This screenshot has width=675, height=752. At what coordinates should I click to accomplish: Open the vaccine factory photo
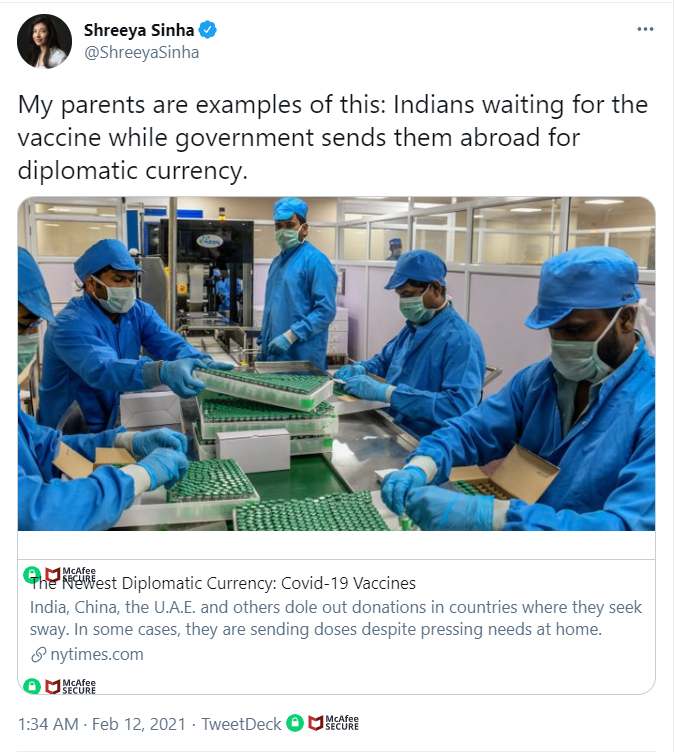(336, 364)
